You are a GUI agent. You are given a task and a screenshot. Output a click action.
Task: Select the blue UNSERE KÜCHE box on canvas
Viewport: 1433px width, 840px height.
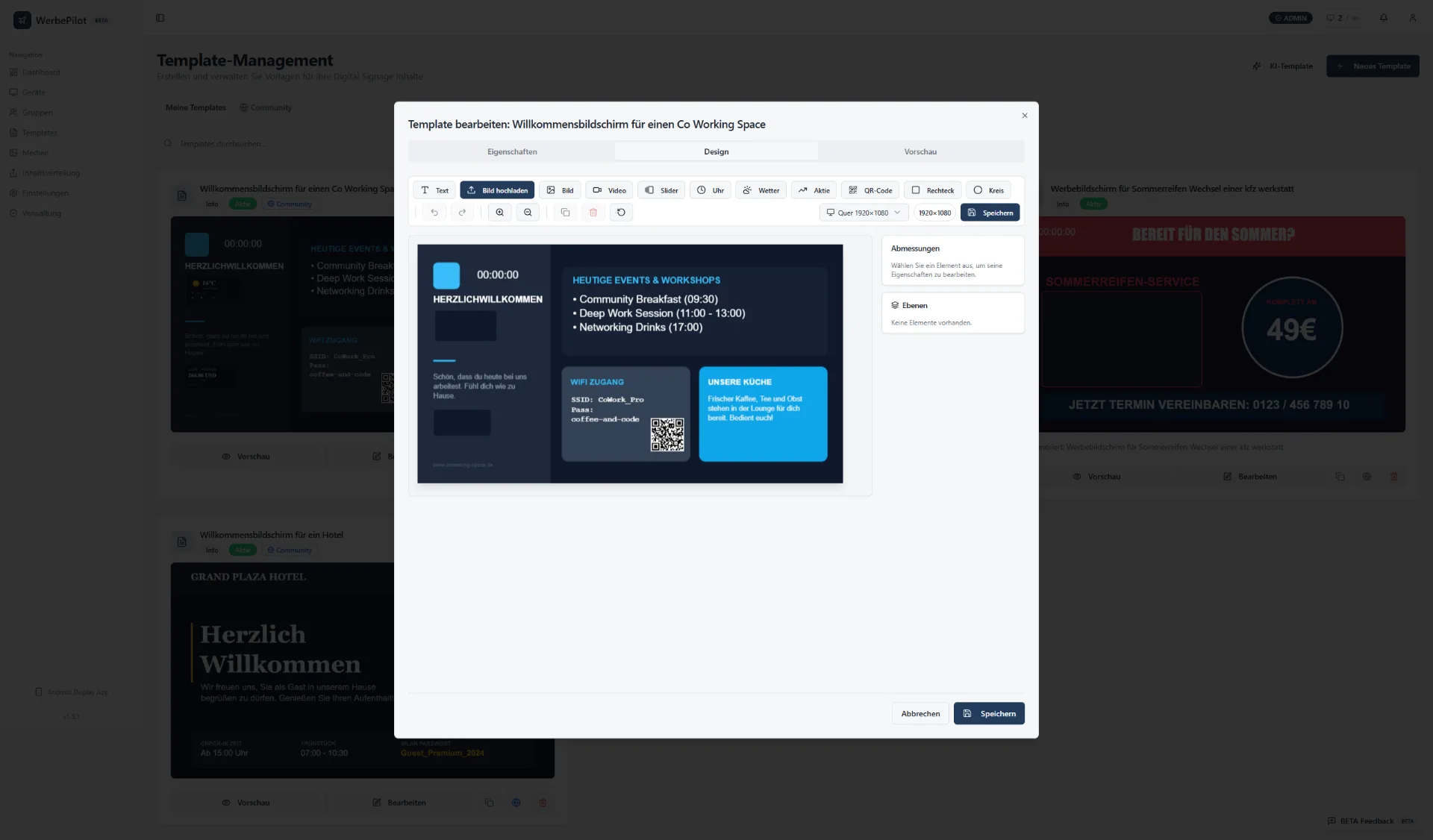click(763, 414)
